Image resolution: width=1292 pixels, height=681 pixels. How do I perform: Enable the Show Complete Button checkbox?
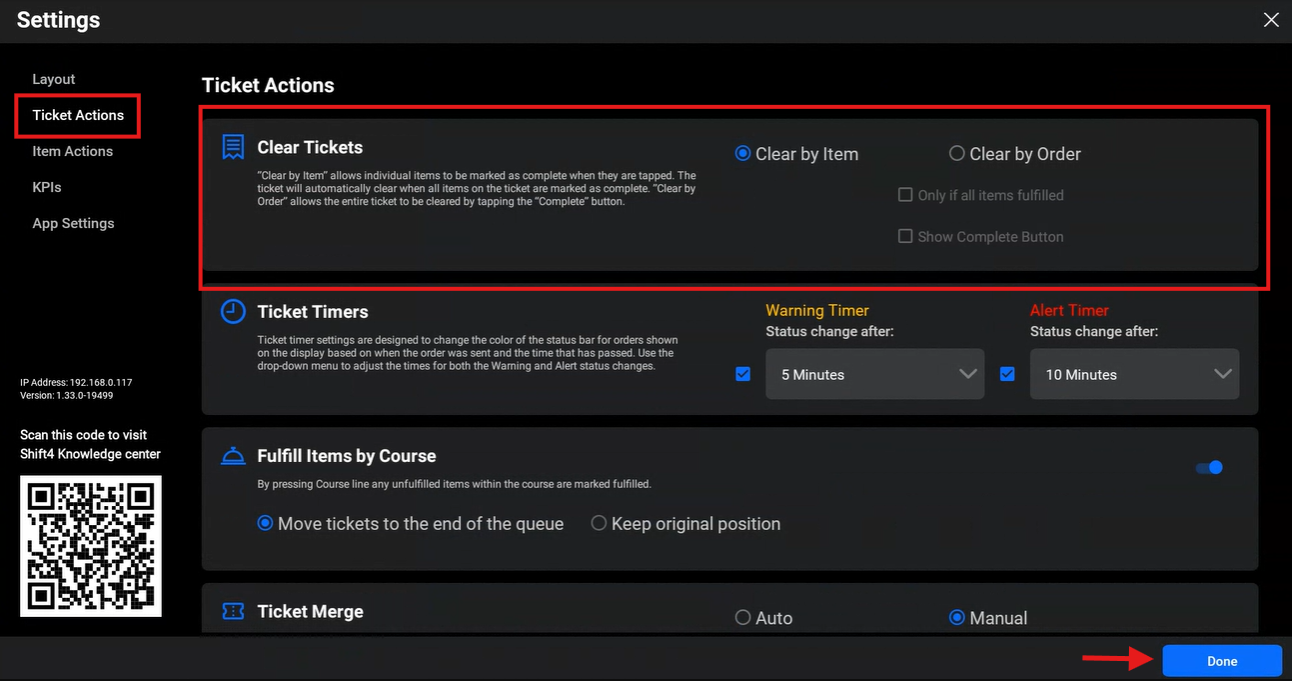click(x=905, y=237)
